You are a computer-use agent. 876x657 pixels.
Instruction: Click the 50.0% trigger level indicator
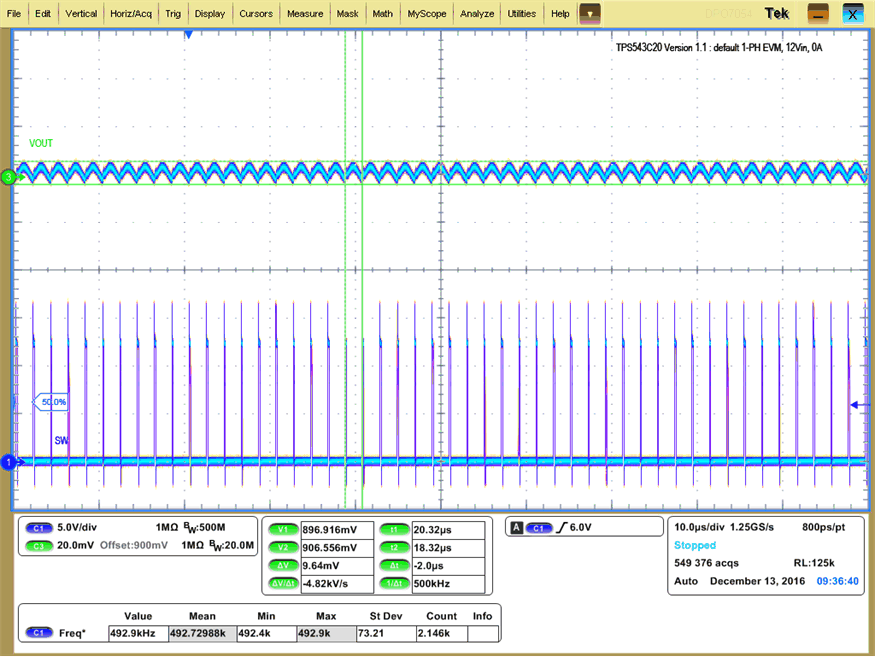(55, 402)
